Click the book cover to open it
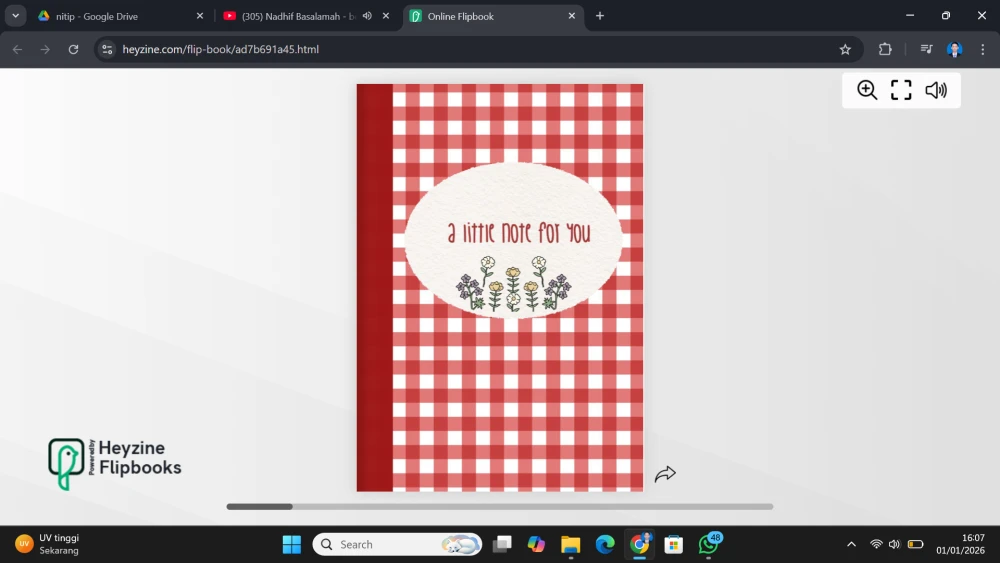This screenshot has height=563, width=1000. [500, 288]
